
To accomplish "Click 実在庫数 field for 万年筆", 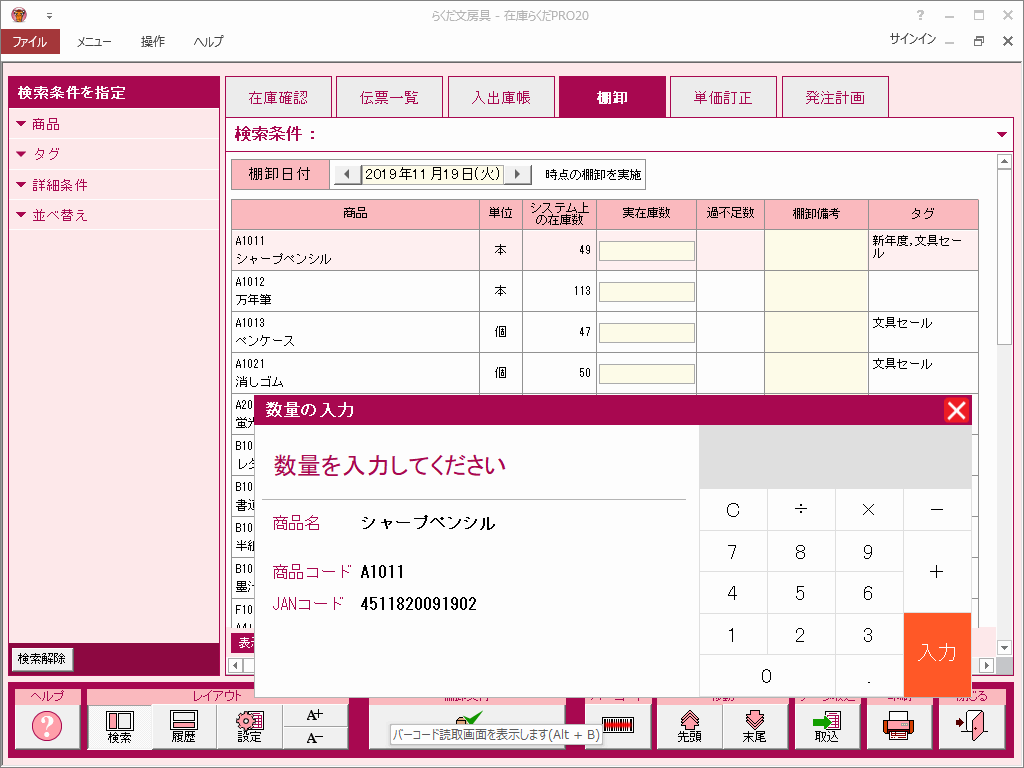I will click(646, 292).
